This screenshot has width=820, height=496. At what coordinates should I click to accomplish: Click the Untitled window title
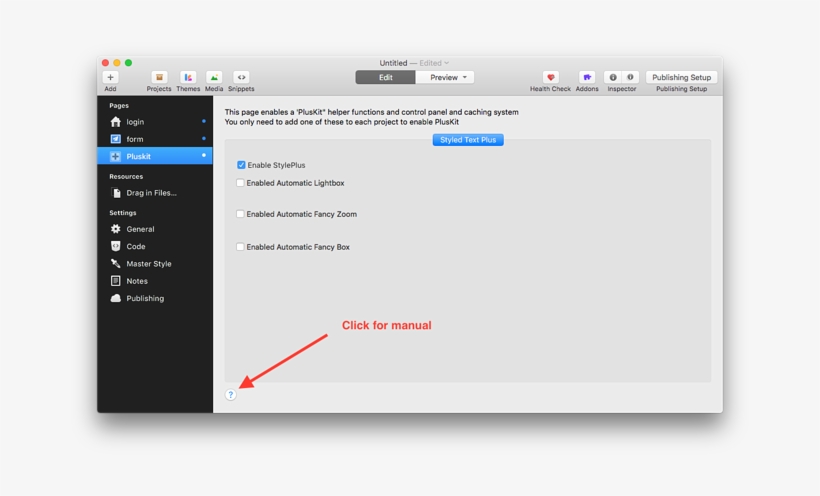(x=393, y=63)
